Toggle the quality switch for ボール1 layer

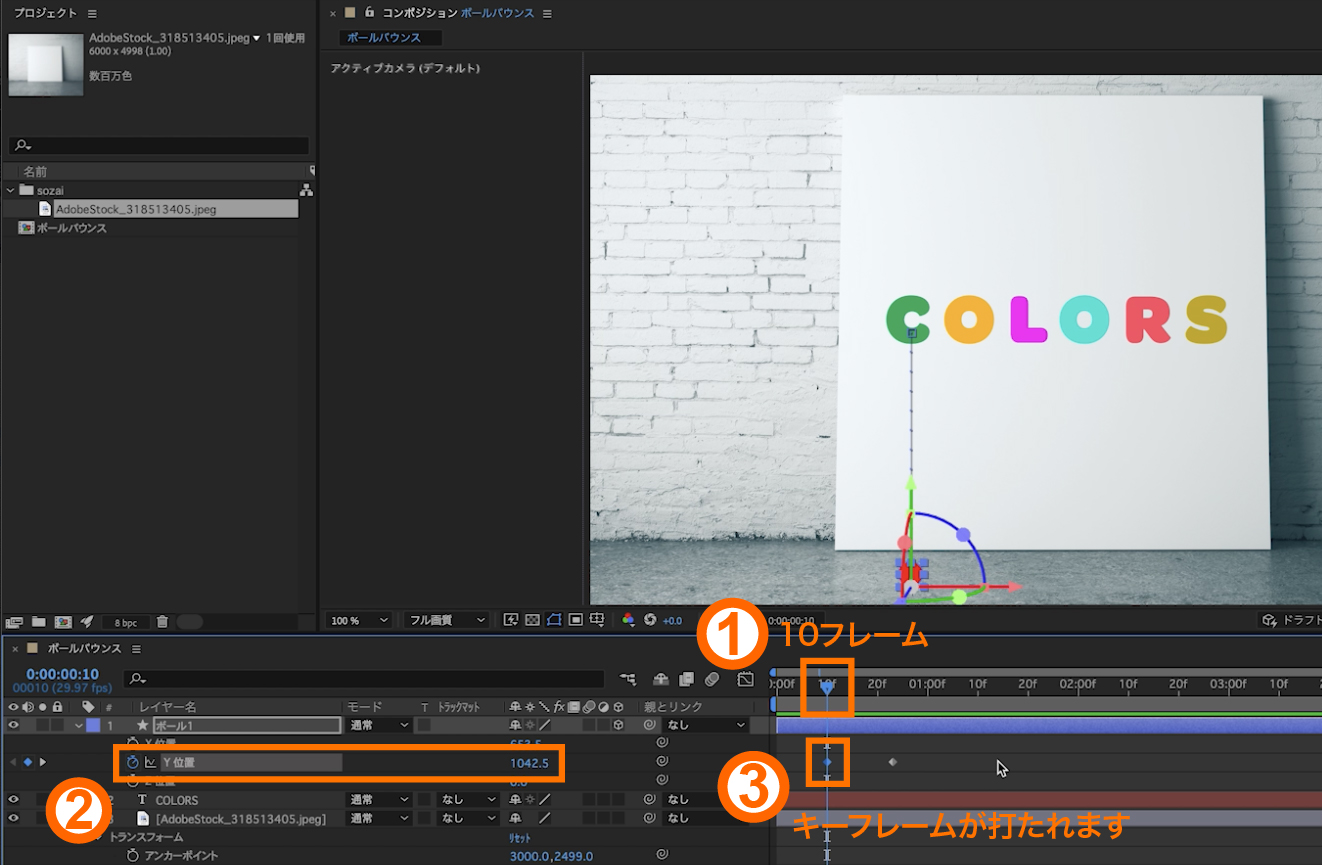(546, 725)
